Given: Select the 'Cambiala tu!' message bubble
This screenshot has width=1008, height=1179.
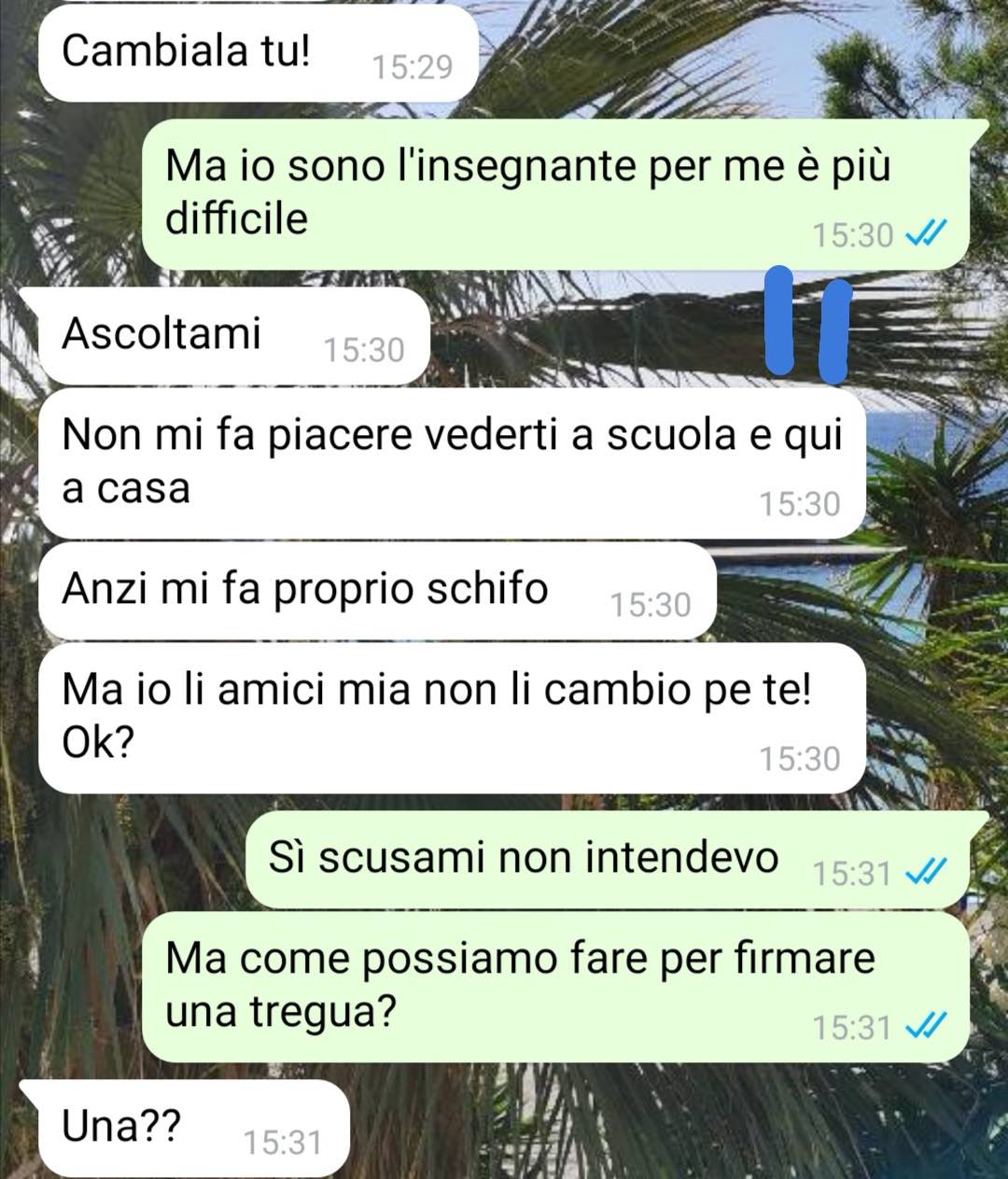Looking at the screenshot, I should 259,53.
